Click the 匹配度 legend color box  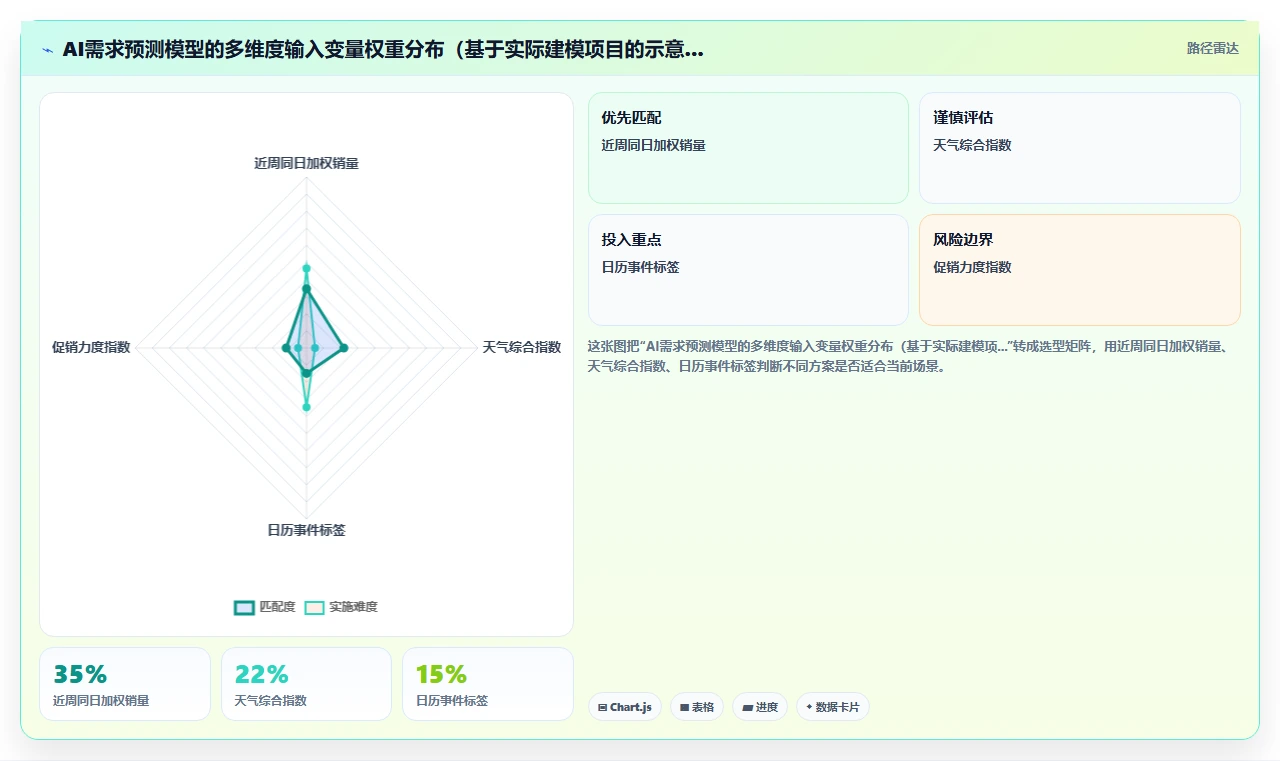click(x=245, y=607)
